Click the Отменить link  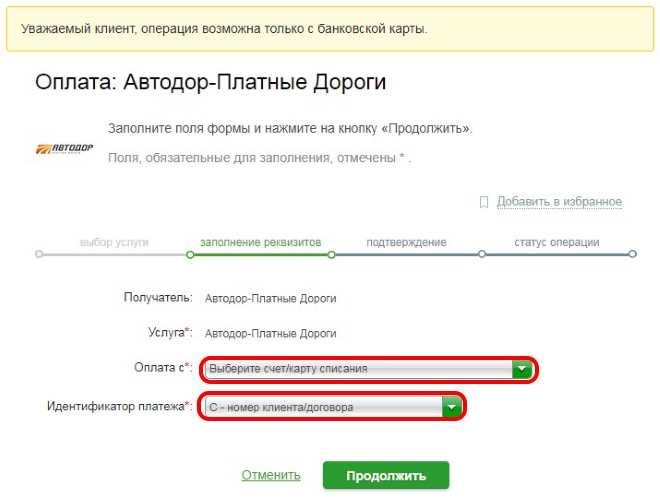pos(271,475)
